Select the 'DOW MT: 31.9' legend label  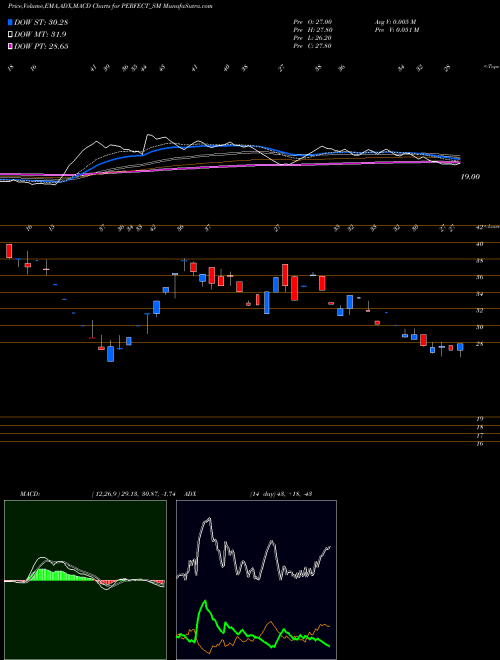pyautogui.click(x=40, y=34)
